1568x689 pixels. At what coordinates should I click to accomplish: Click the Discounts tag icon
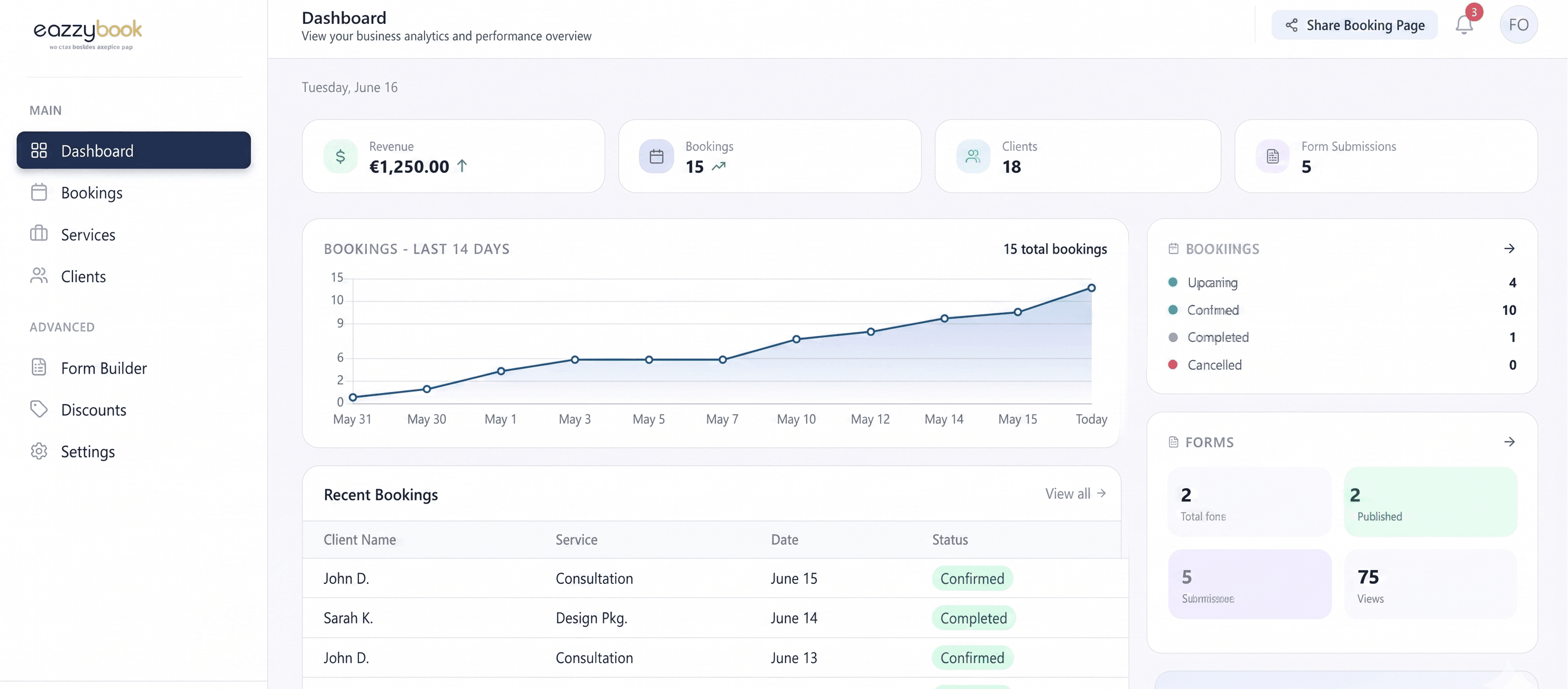tap(39, 408)
